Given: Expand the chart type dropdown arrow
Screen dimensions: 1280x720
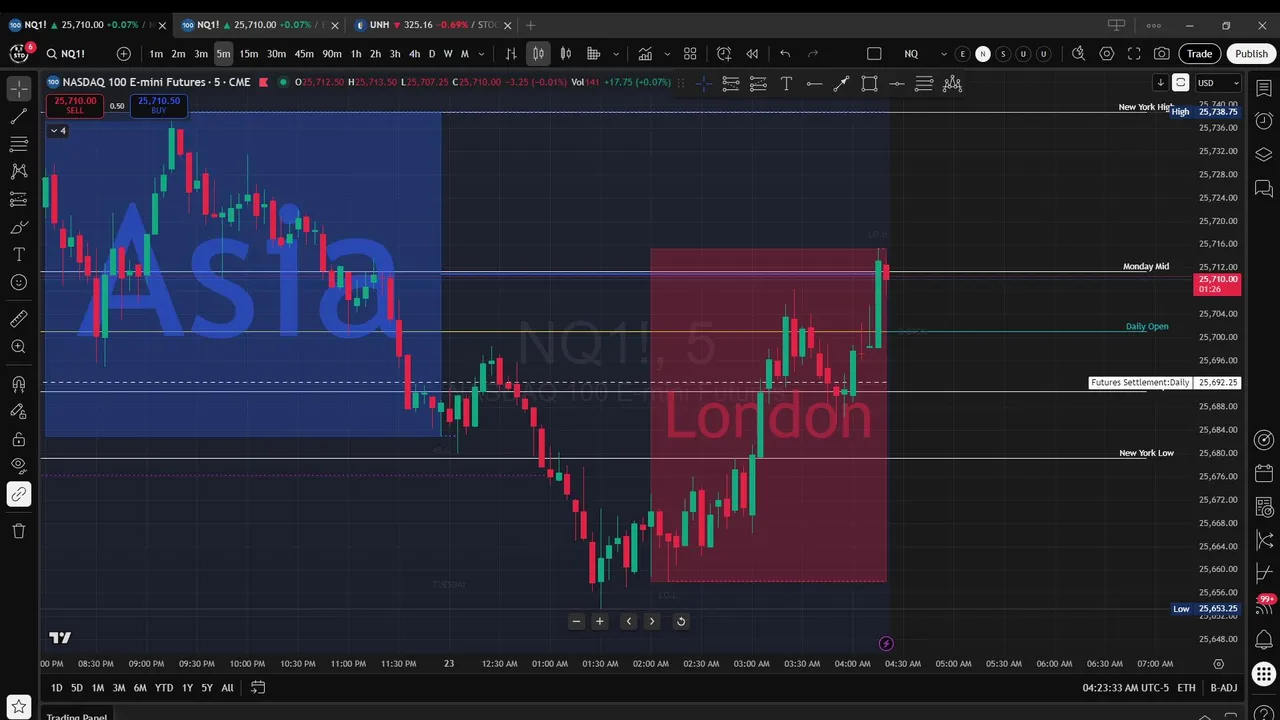Looking at the screenshot, I should click(616, 54).
